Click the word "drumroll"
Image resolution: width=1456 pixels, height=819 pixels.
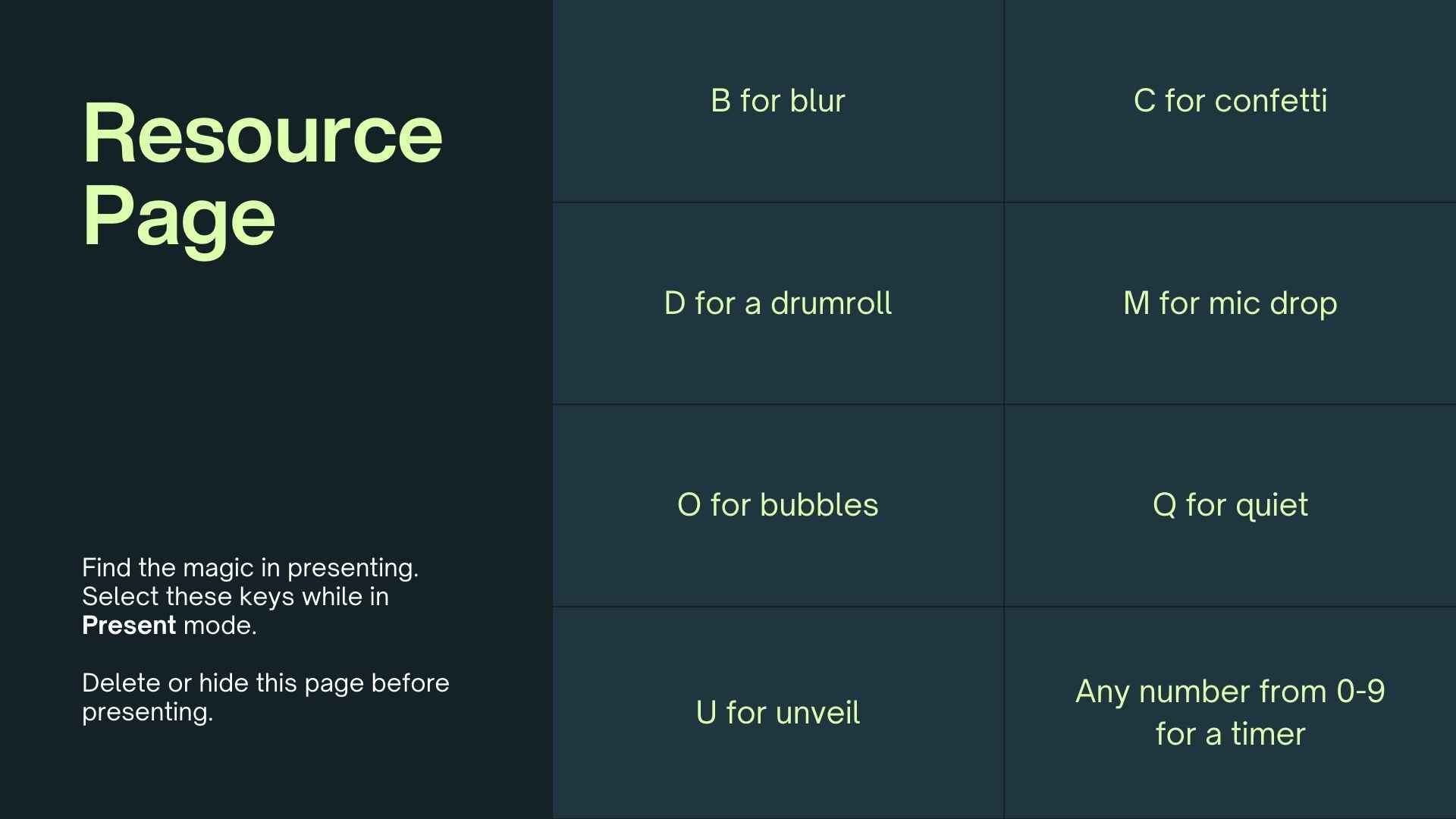pyautogui.click(x=831, y=303)
